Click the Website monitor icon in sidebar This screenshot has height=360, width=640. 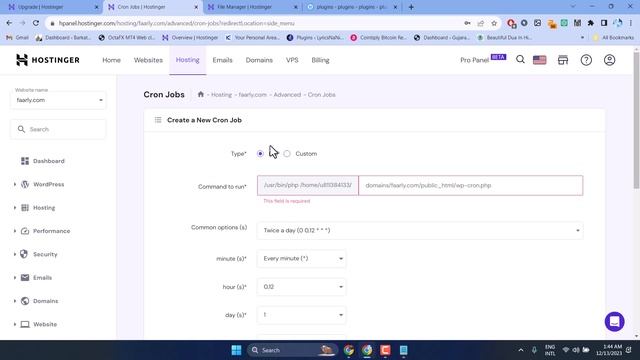click(x=25, y=324)
